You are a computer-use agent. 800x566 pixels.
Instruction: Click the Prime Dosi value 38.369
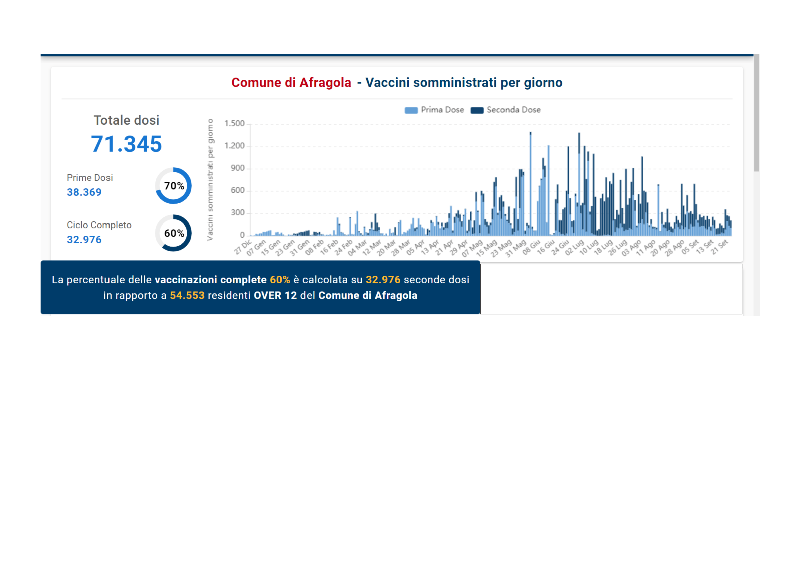point(84,192)
